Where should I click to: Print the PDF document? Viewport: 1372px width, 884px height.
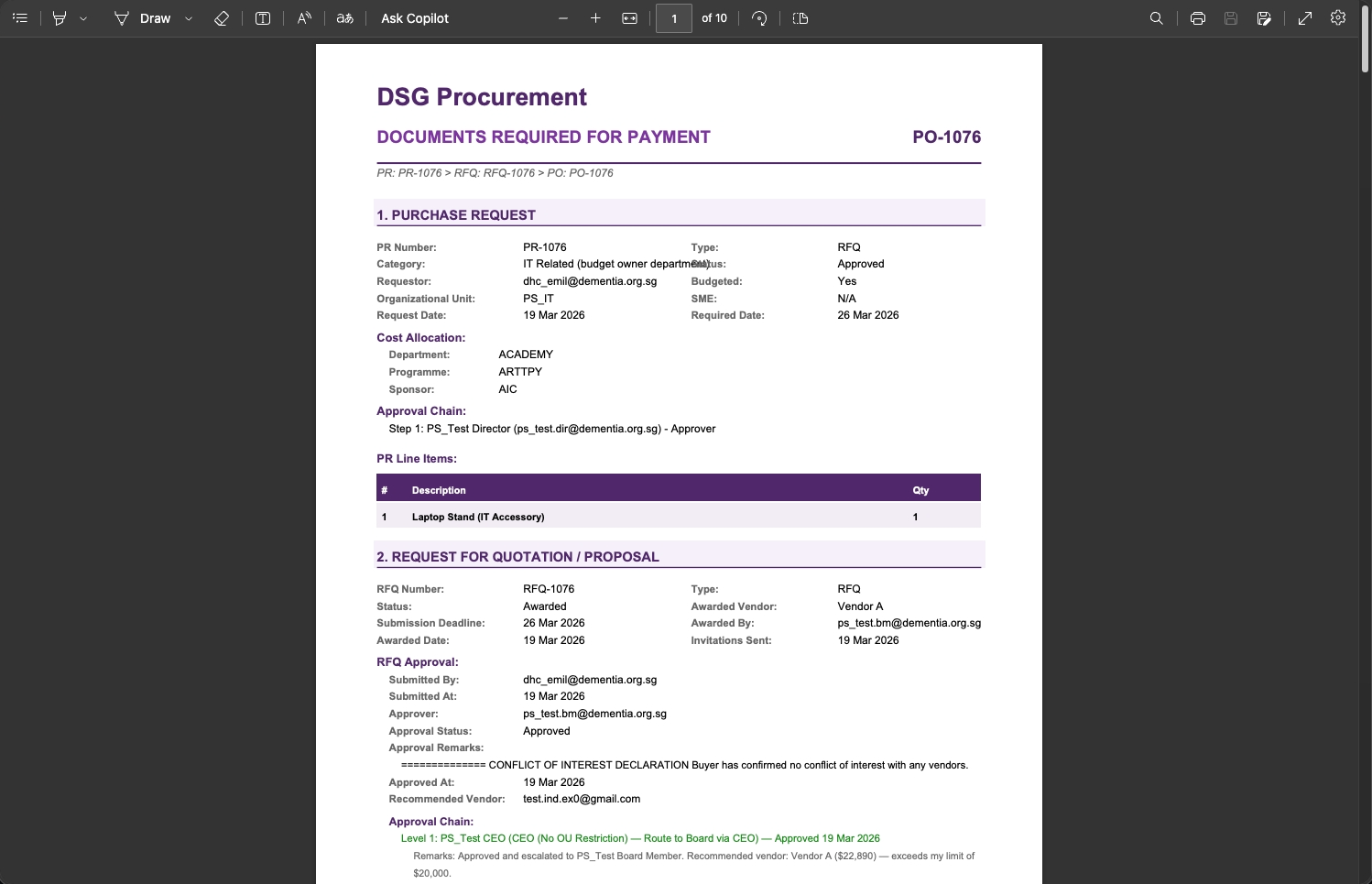click(x=1197, y=18)
